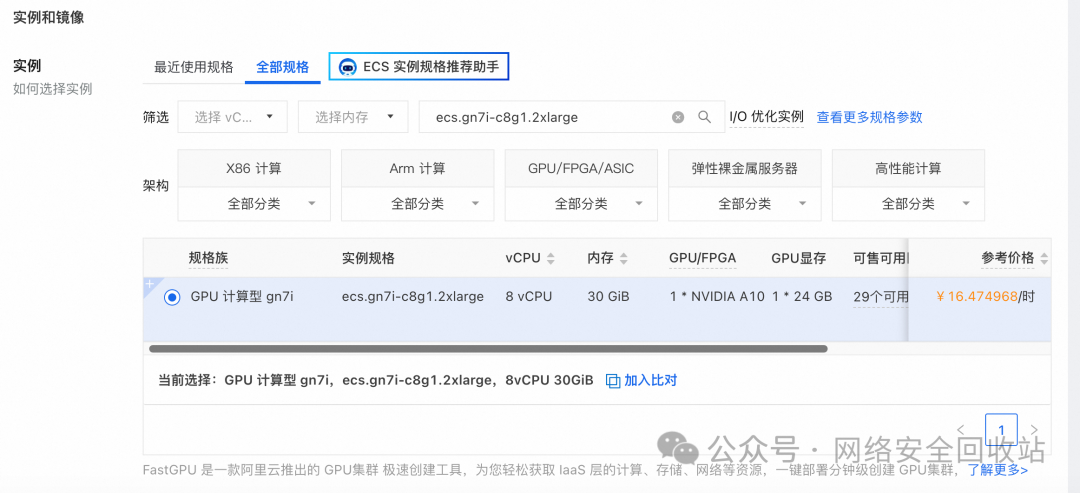Open the 选择 vCPU filter dropdown
Screen dimensions: 1080x493
click(232, 117)
